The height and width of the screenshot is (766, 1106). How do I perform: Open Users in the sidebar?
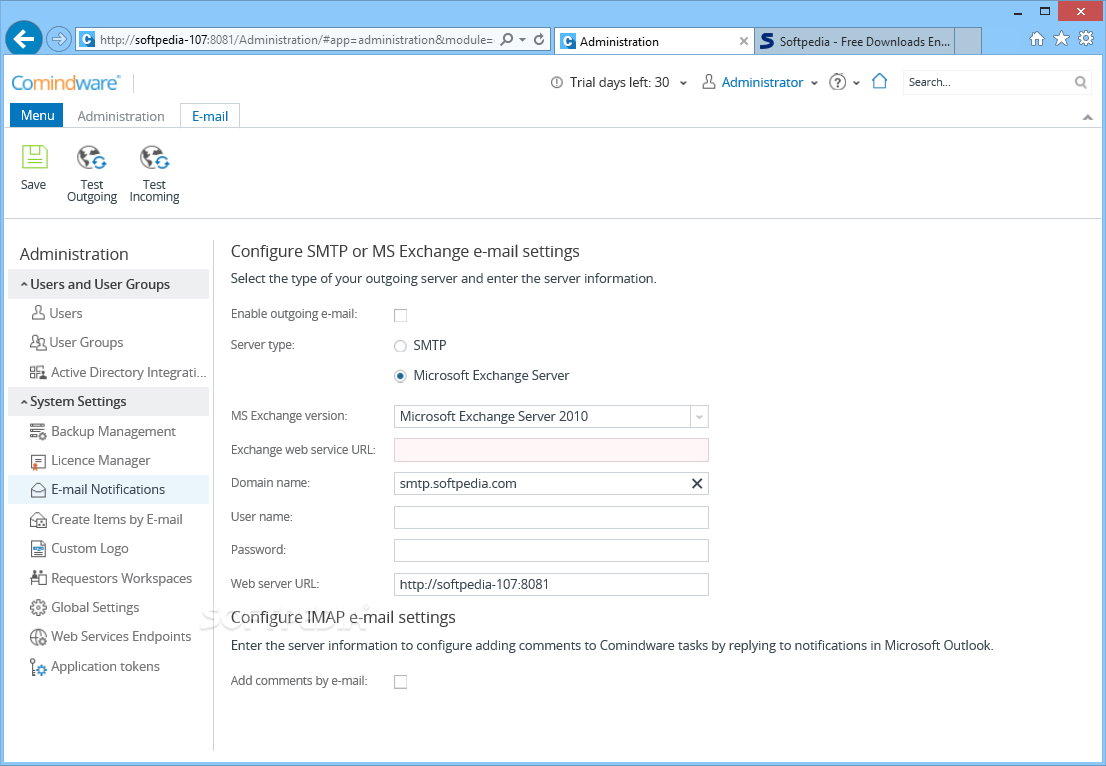tap(57, 313)
